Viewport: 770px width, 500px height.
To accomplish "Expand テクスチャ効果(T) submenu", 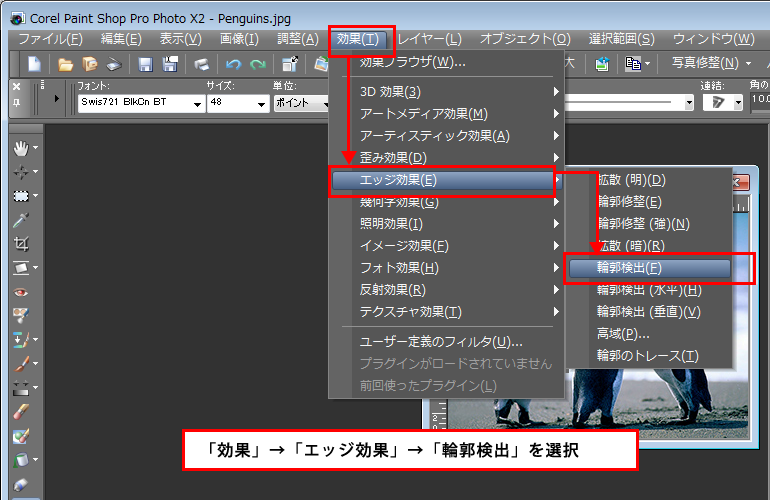I will (x=447, y=312).
